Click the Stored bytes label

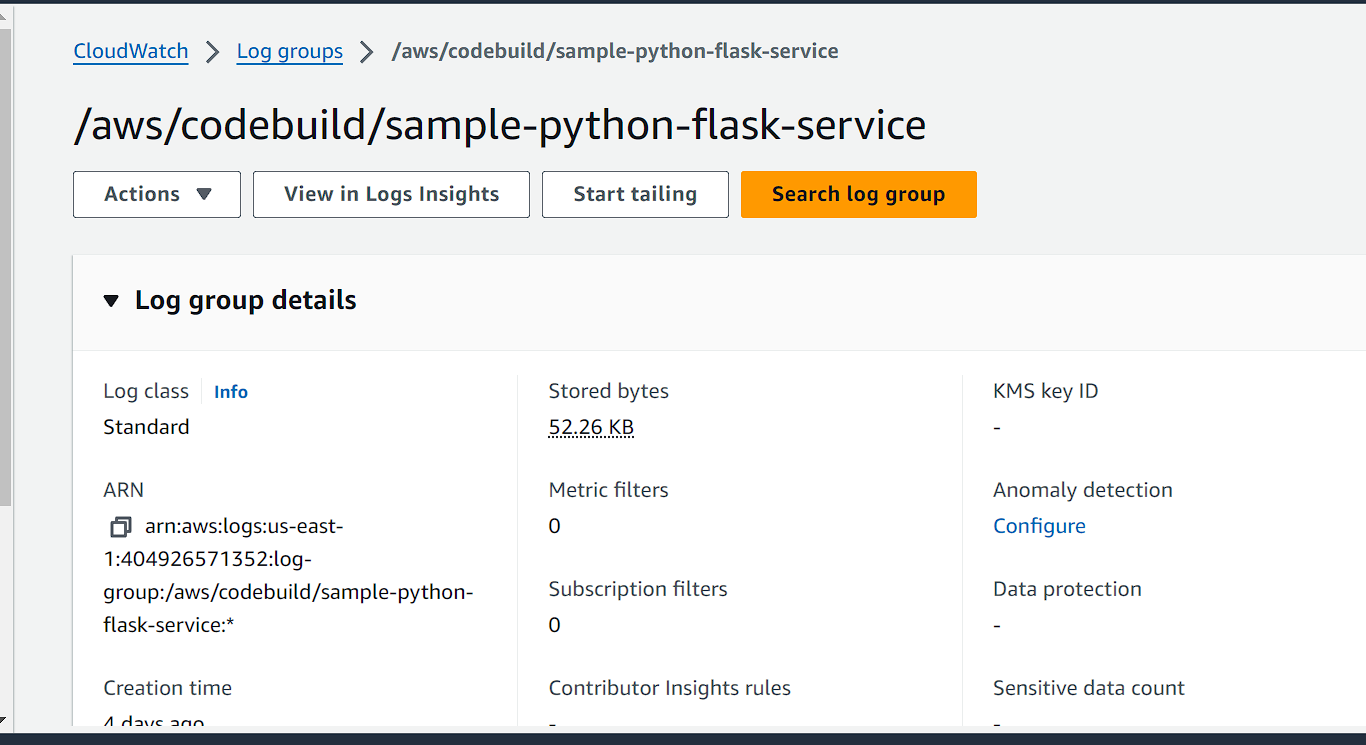(x=609, y=391)
